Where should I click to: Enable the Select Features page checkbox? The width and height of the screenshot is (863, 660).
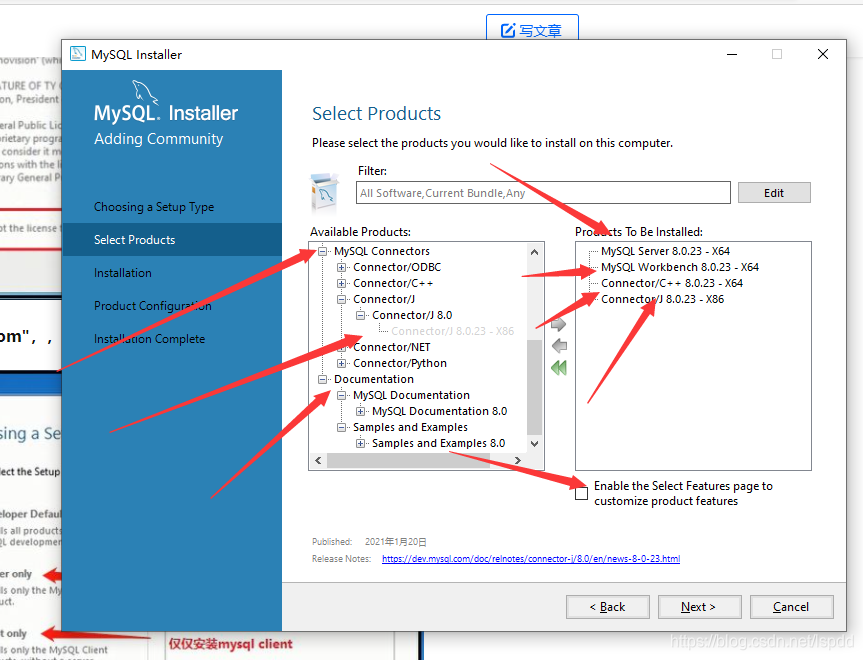[x=581, y=494]
